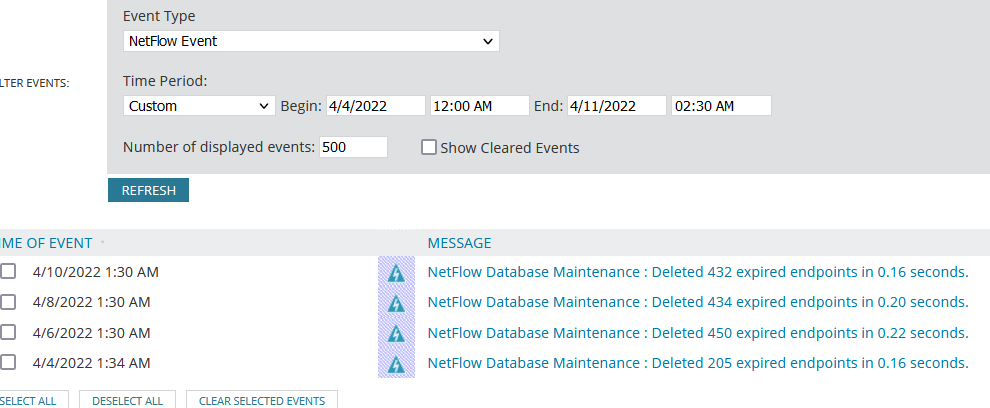The width and height of the screenshot is (990, 408).
Task: Click NetFlow event icon for 4/4/2022 row
Action: click(x=396, y=363)
